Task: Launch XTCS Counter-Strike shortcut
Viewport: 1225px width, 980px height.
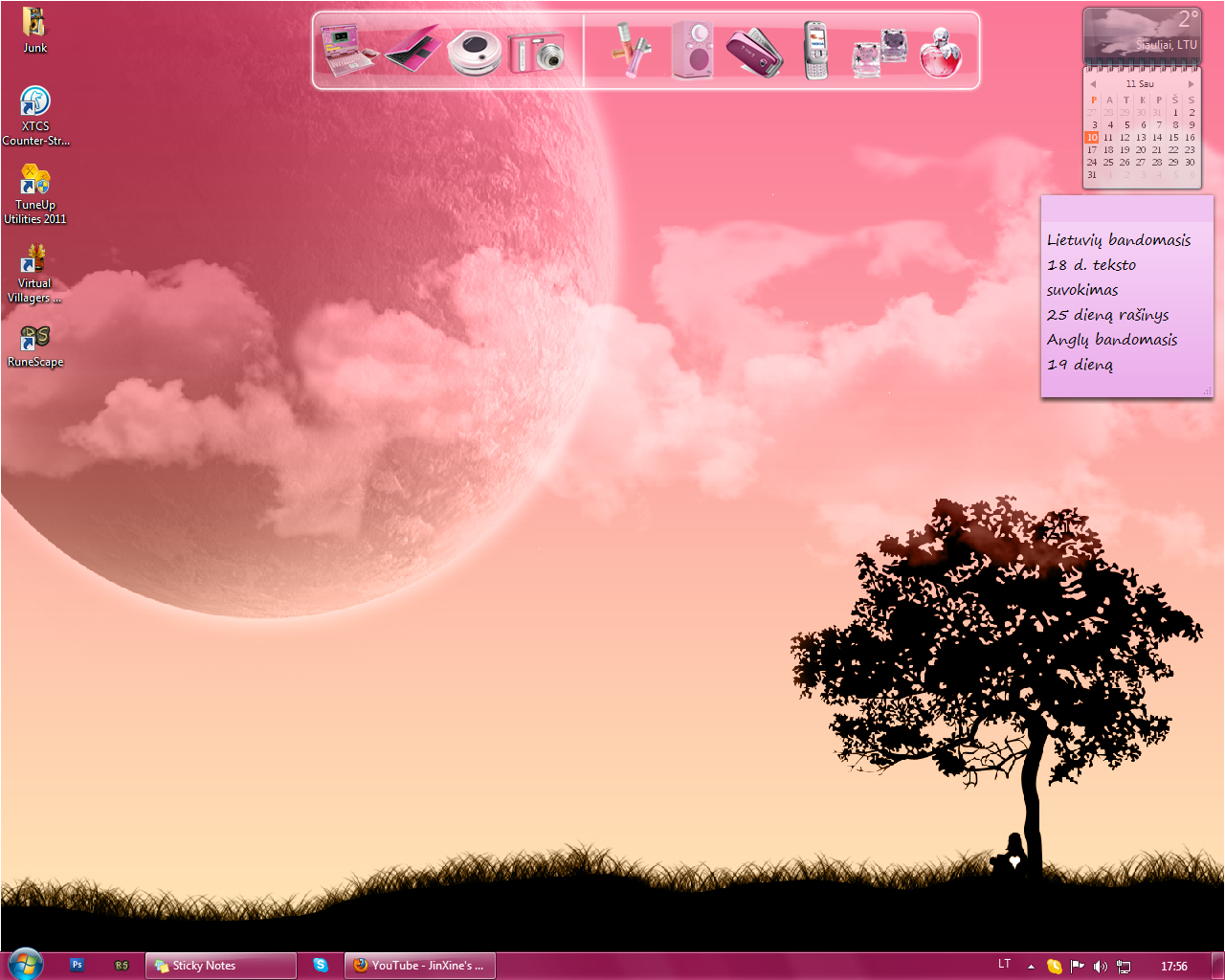Action: pyautogui.click(x=35, y=116)
